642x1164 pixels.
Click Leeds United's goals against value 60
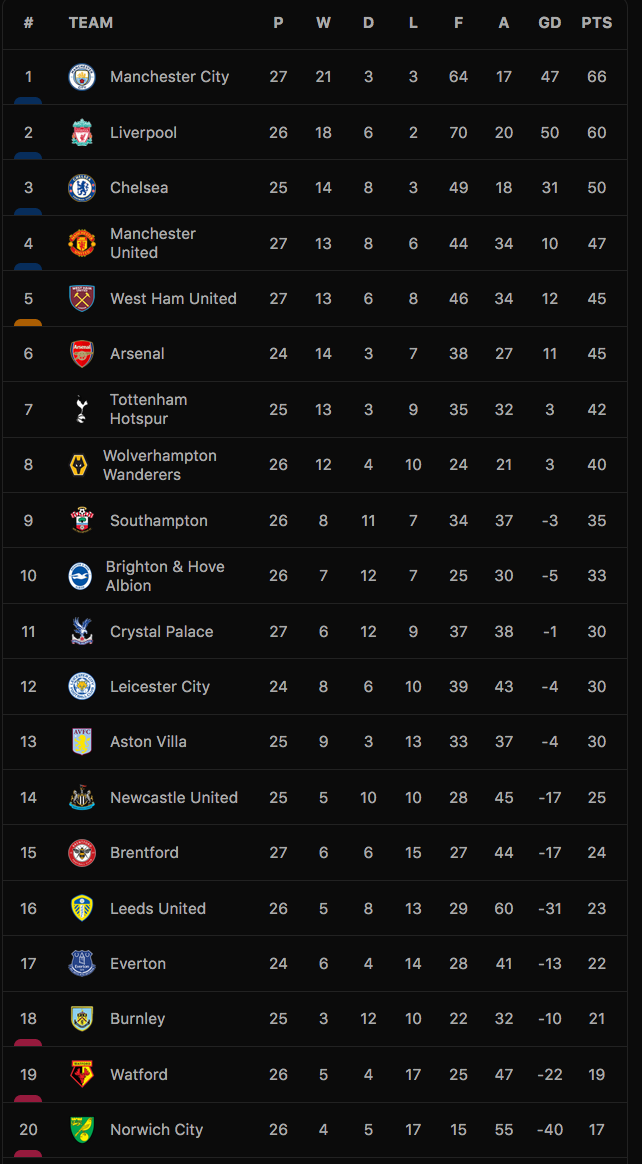click(504, 909)
